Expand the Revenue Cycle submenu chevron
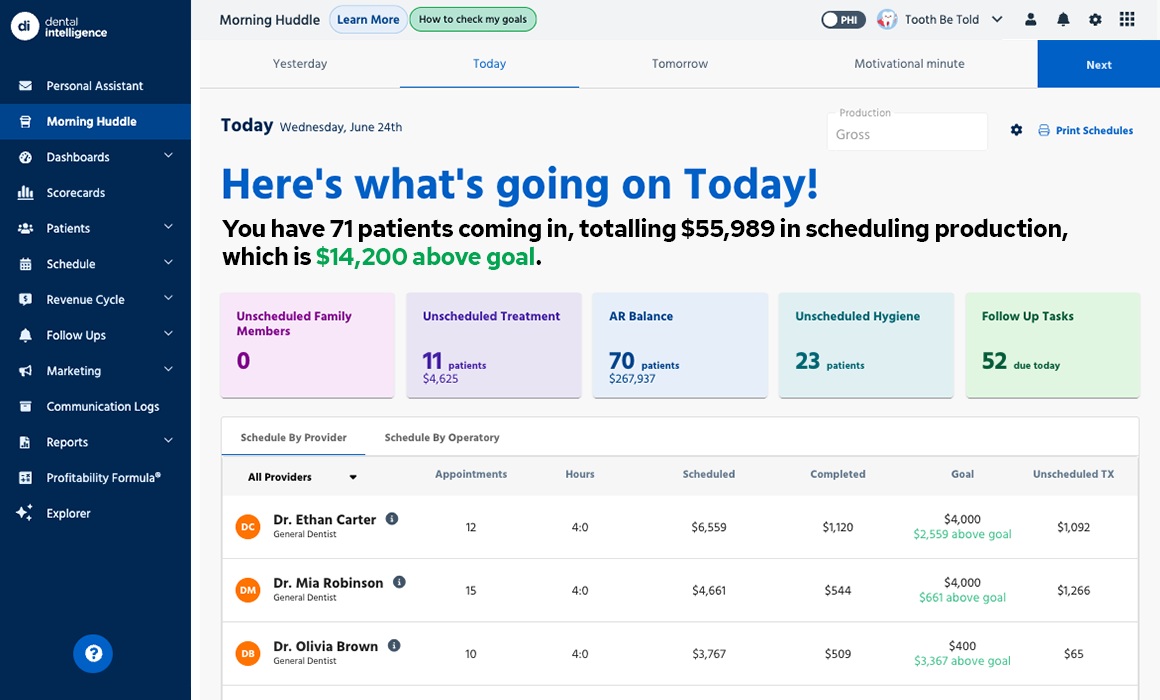Image resolution: width=1160 pixels, height=700 pixels. [x=168, y=297]
